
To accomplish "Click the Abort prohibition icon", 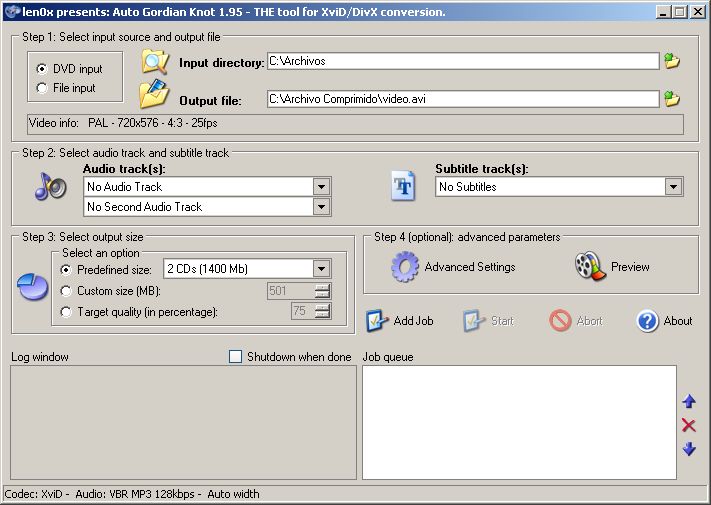I will pyautogui.click(x=560, y=320).
